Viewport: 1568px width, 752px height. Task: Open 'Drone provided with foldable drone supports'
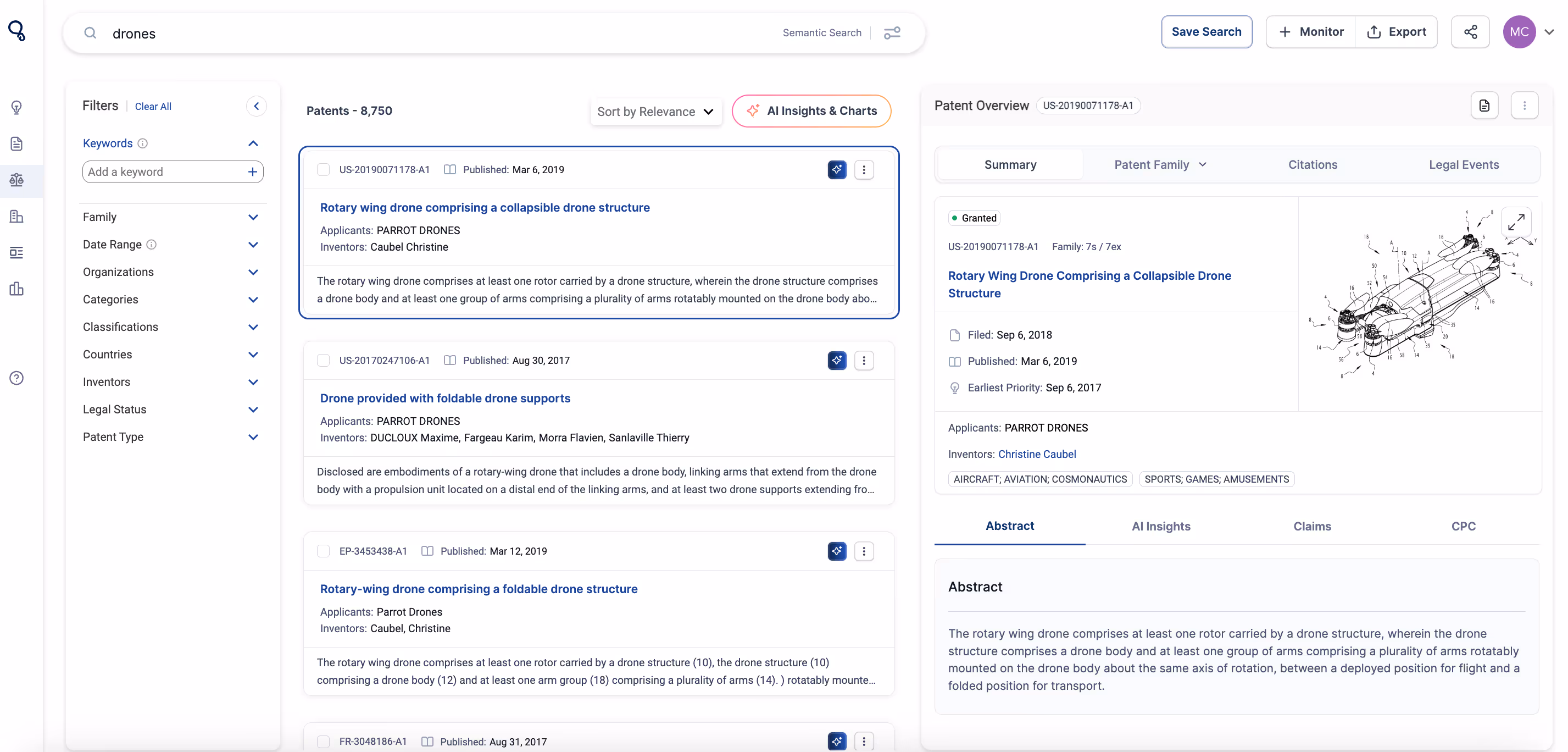(x=445, y=398)
